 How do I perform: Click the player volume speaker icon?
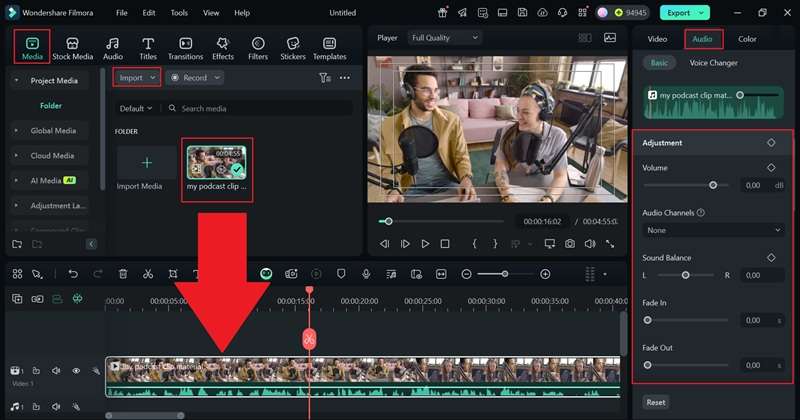pyautogui.click(x=590, y=244)
